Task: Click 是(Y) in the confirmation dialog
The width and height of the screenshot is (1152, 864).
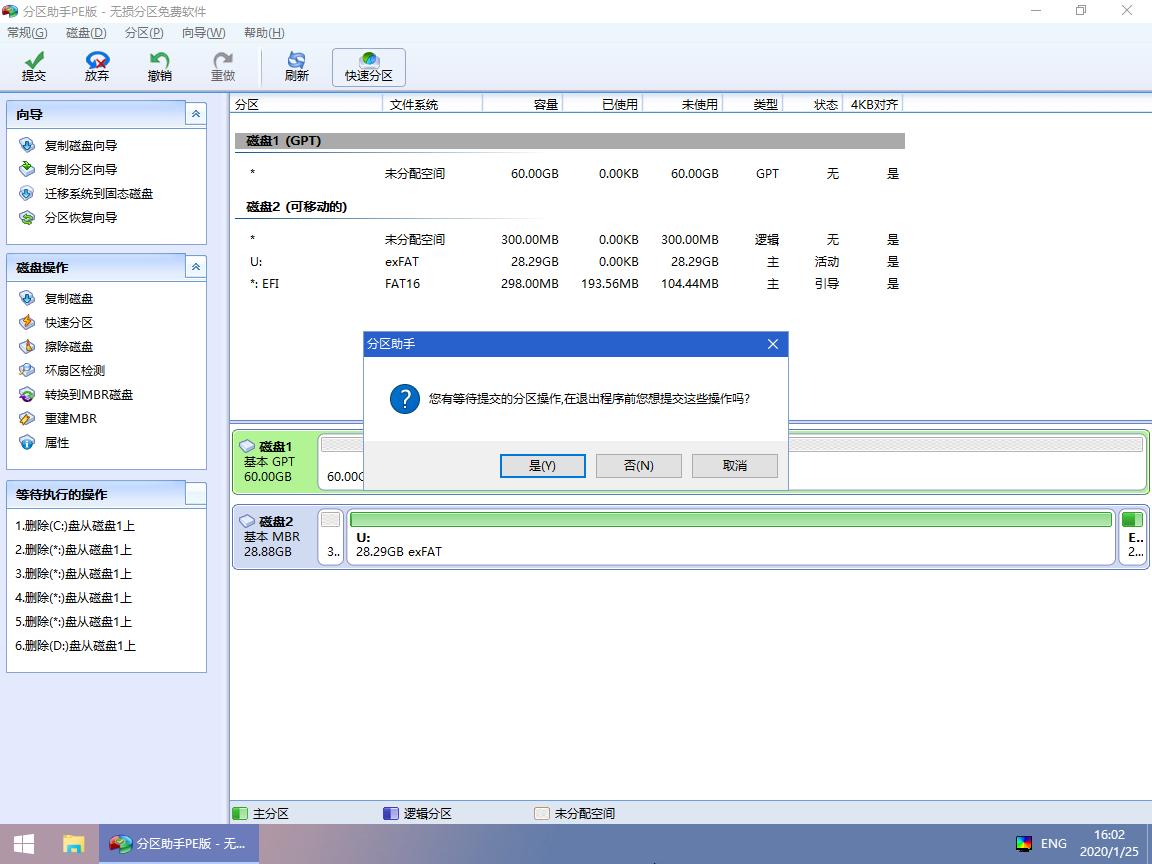Action: [x=543, y=465]
